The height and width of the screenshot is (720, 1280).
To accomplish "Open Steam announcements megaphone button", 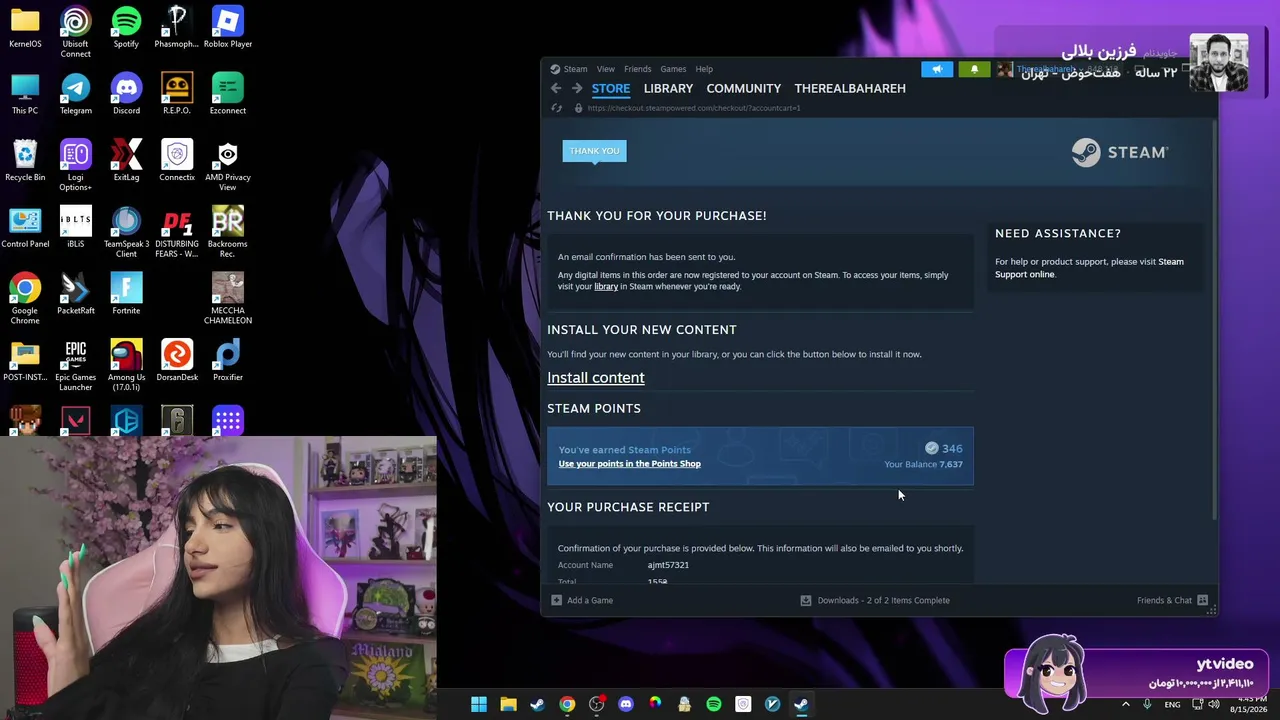I will pos(937,69).
